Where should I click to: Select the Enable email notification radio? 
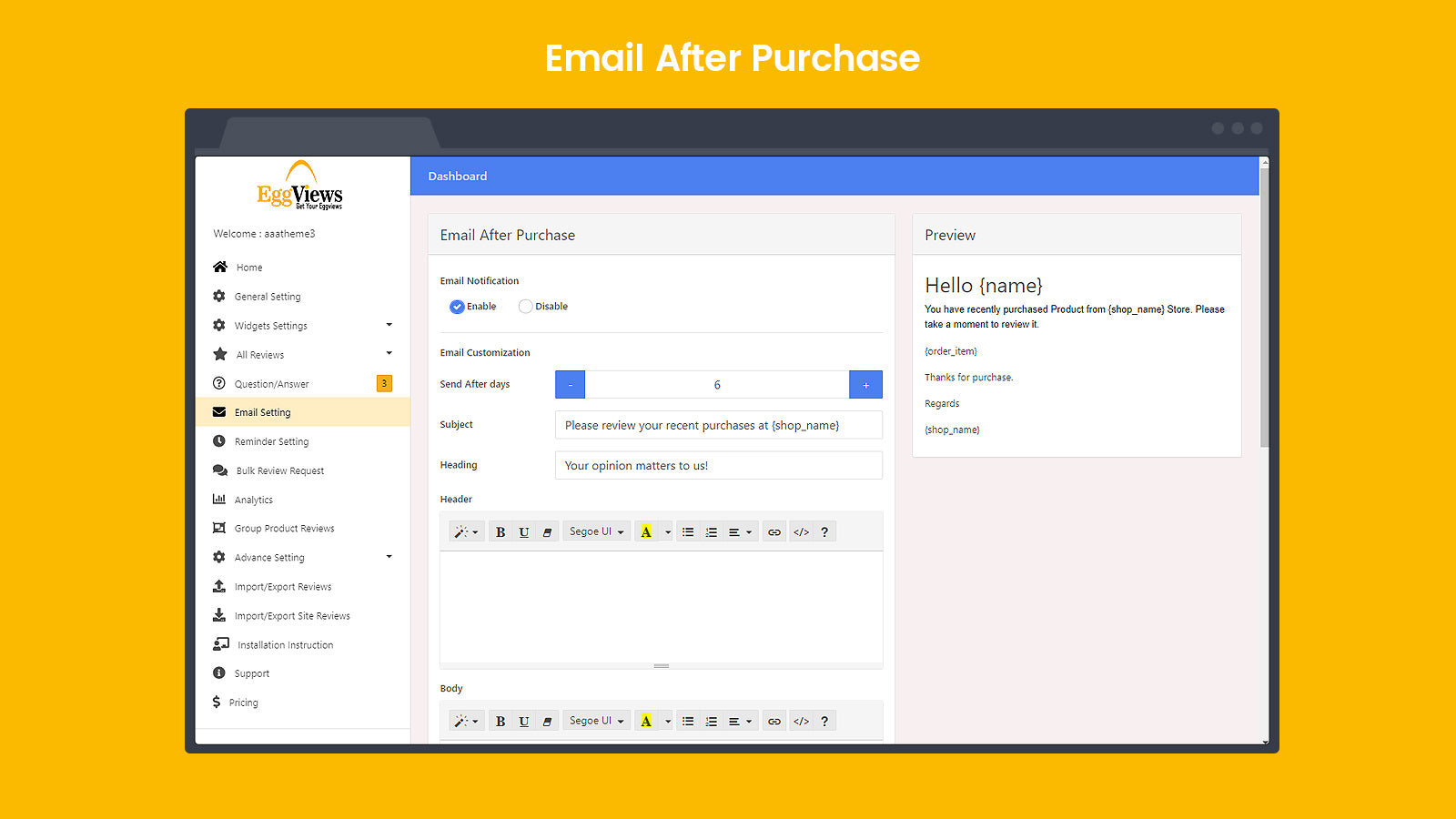tap(457, 307)
